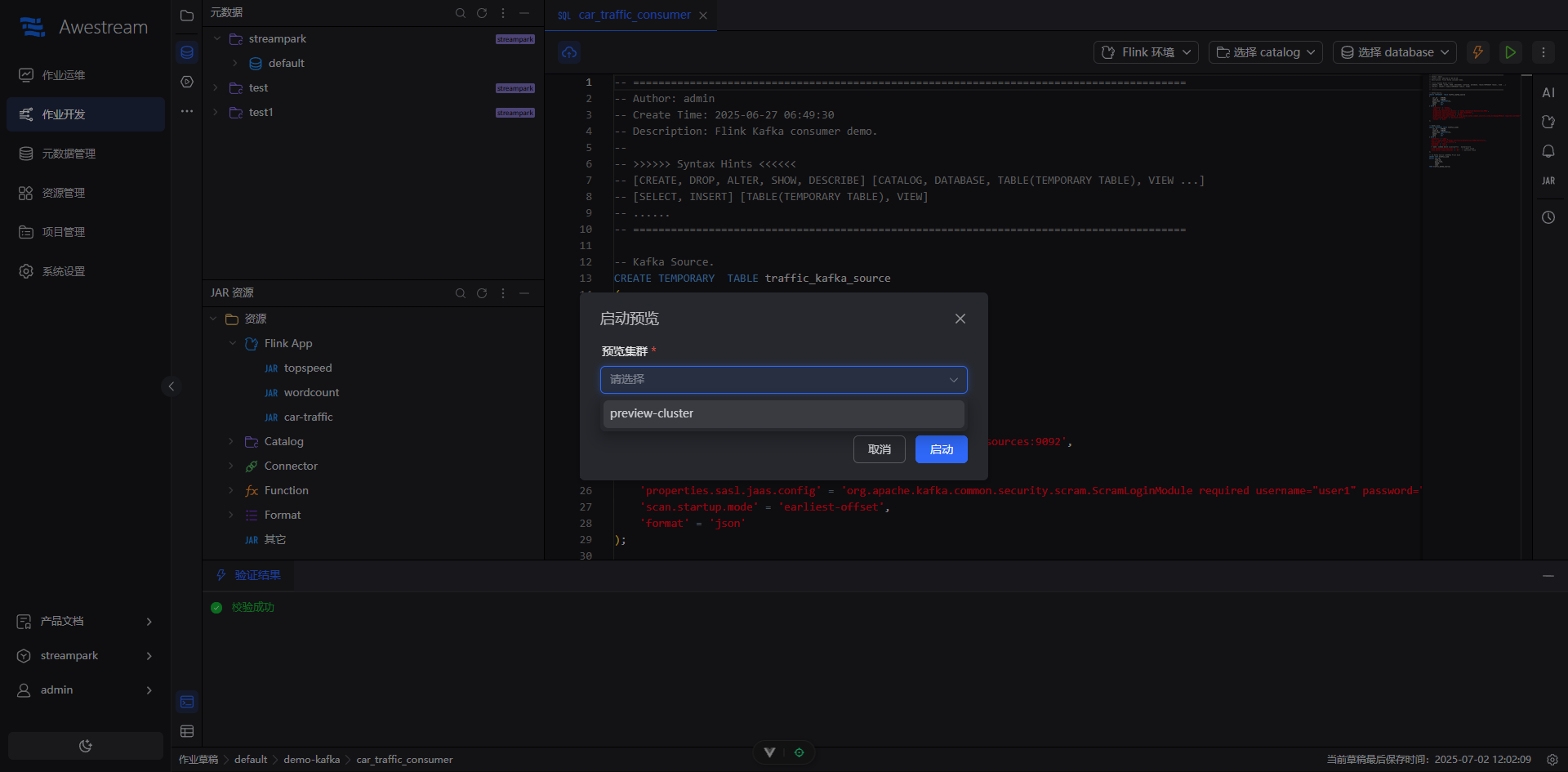Open the AI assistant panel icon
The image size is (1568, 772).
pos(1548,92)
